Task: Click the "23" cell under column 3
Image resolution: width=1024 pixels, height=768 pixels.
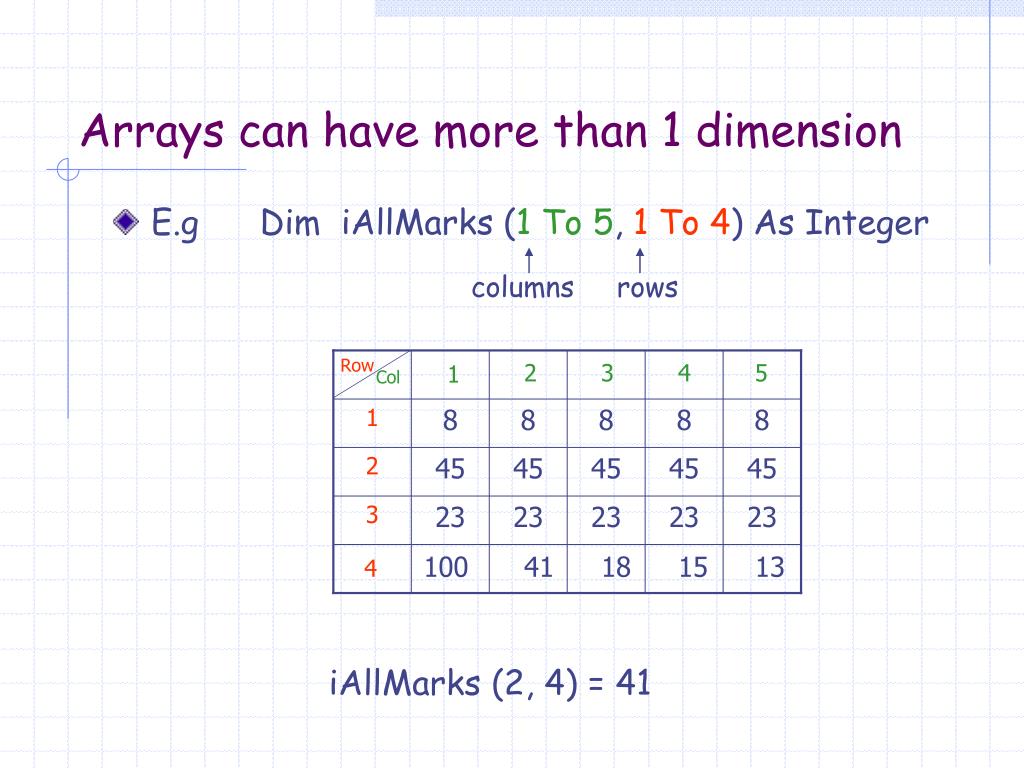Action: (x=606, y=518)
